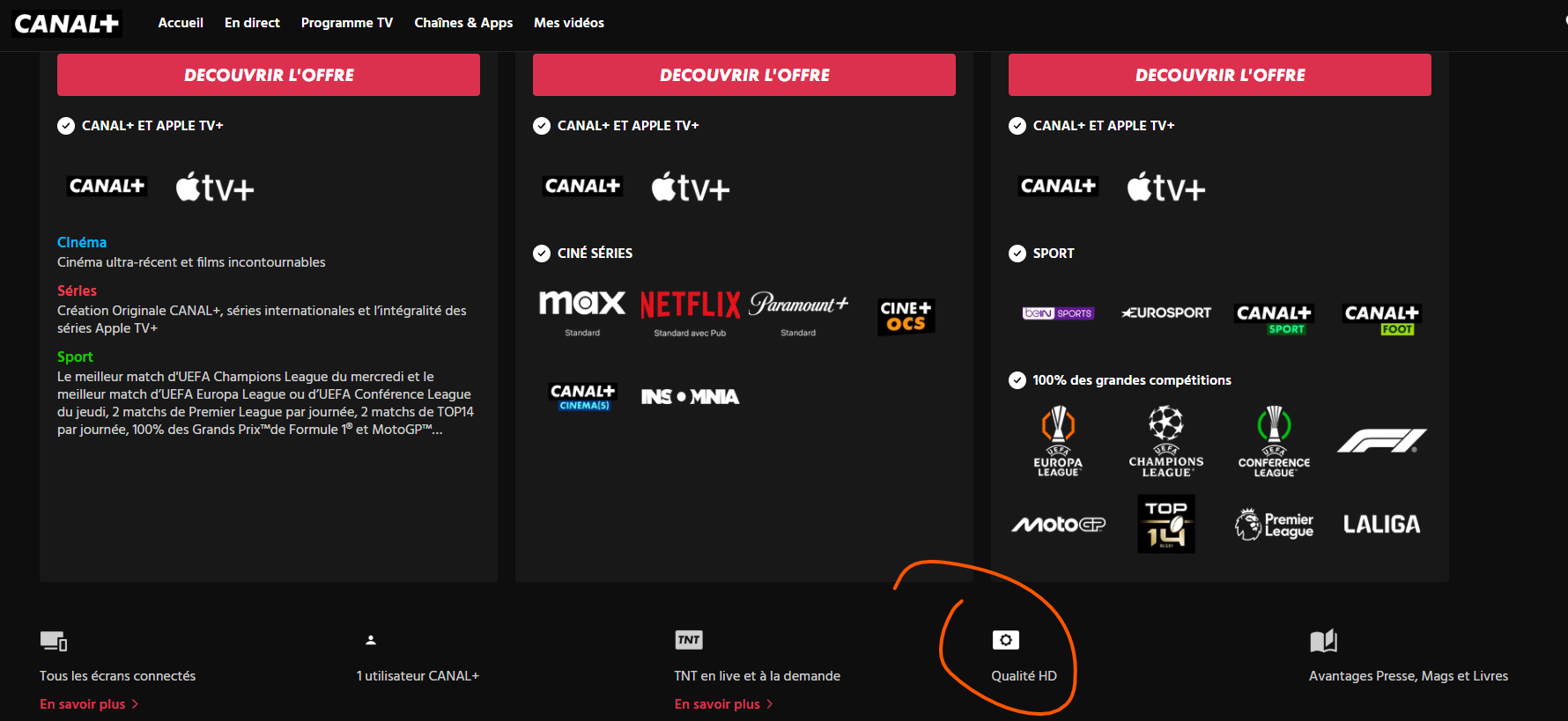Click the TNT badge icon

pyautogui.click(x=689, y=640)
